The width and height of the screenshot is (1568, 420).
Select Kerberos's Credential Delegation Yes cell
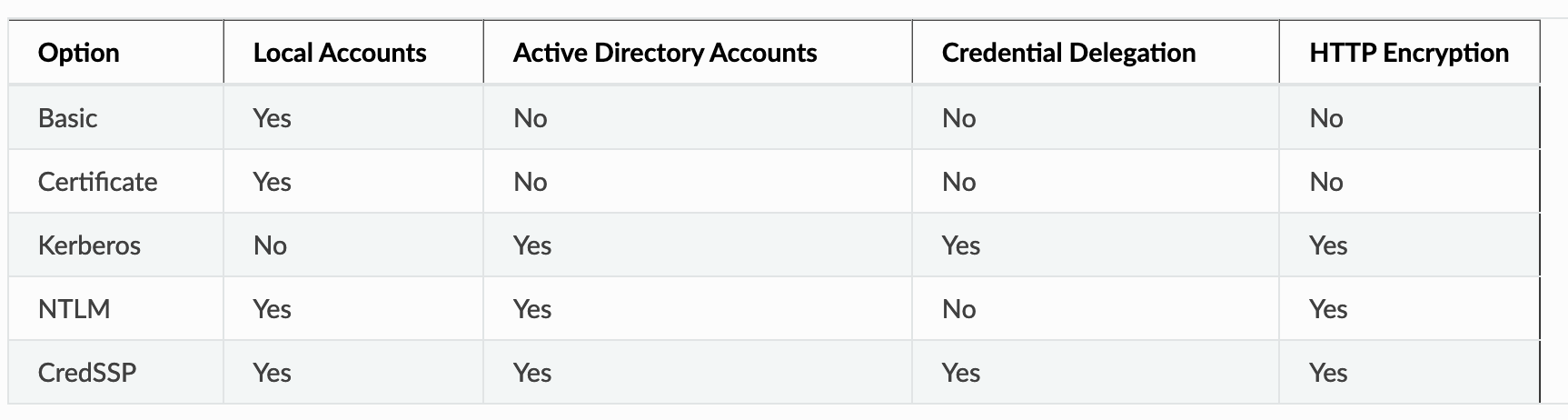[x=961, y=245]
